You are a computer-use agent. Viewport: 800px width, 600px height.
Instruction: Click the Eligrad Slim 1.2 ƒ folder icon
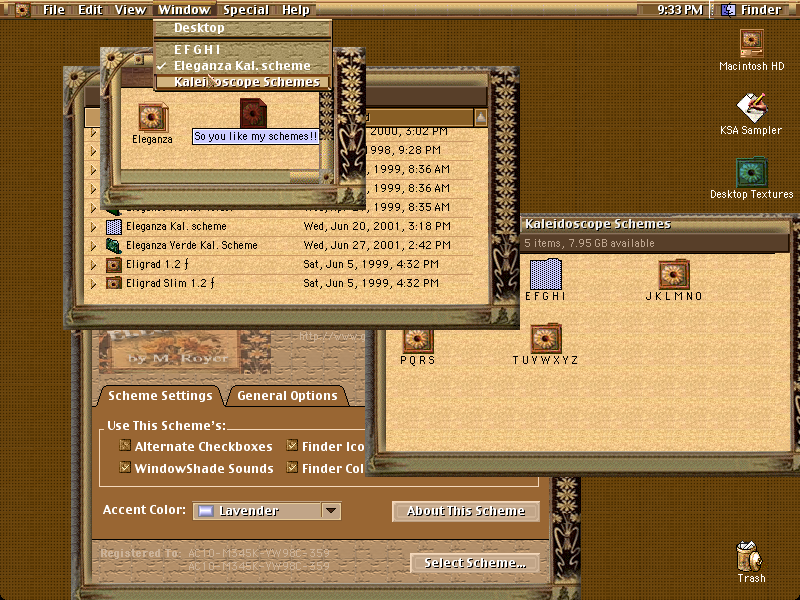click(113, 283)
